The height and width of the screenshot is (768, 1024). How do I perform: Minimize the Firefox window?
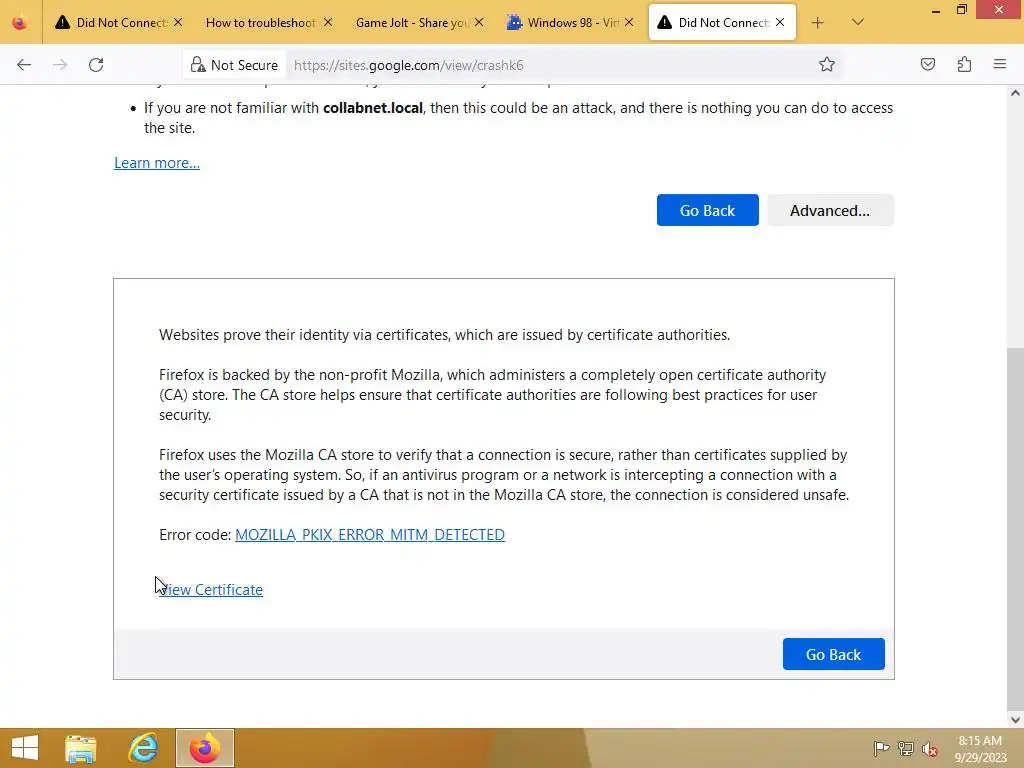(936, 10)
